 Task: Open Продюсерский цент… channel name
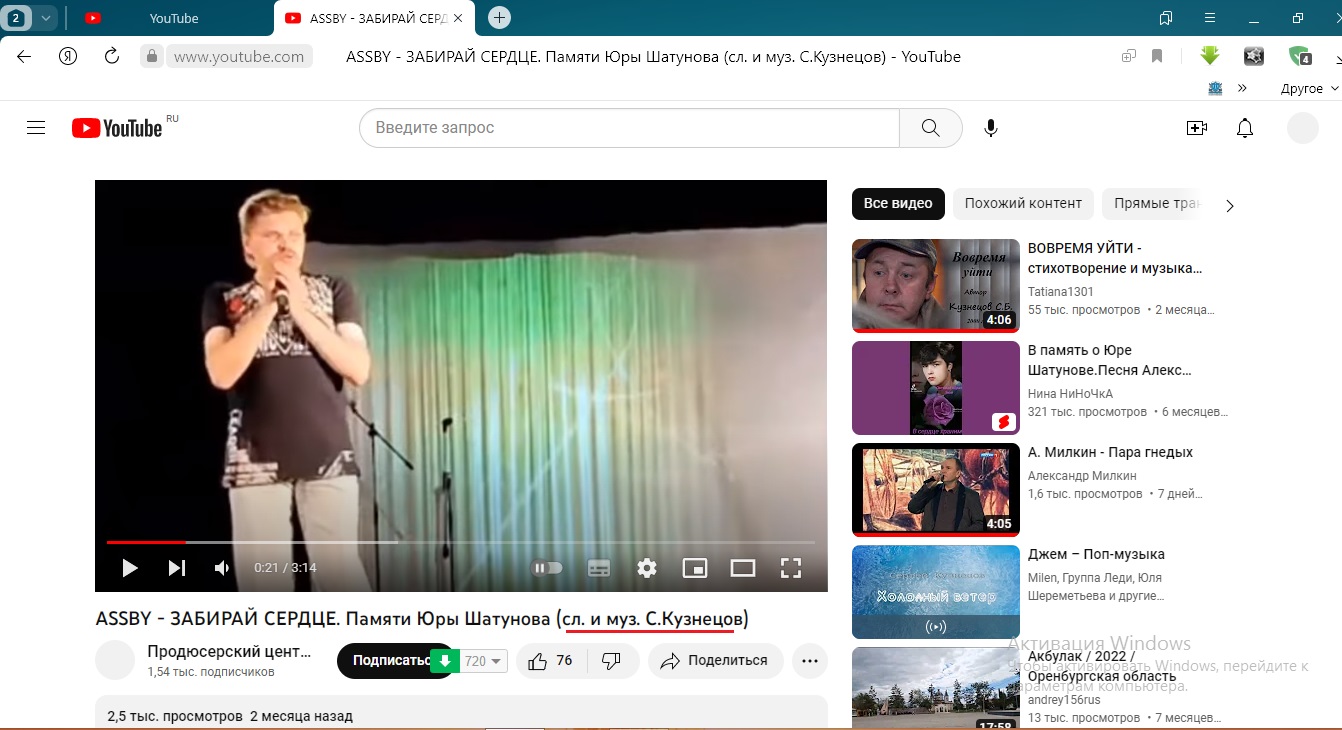229,652
